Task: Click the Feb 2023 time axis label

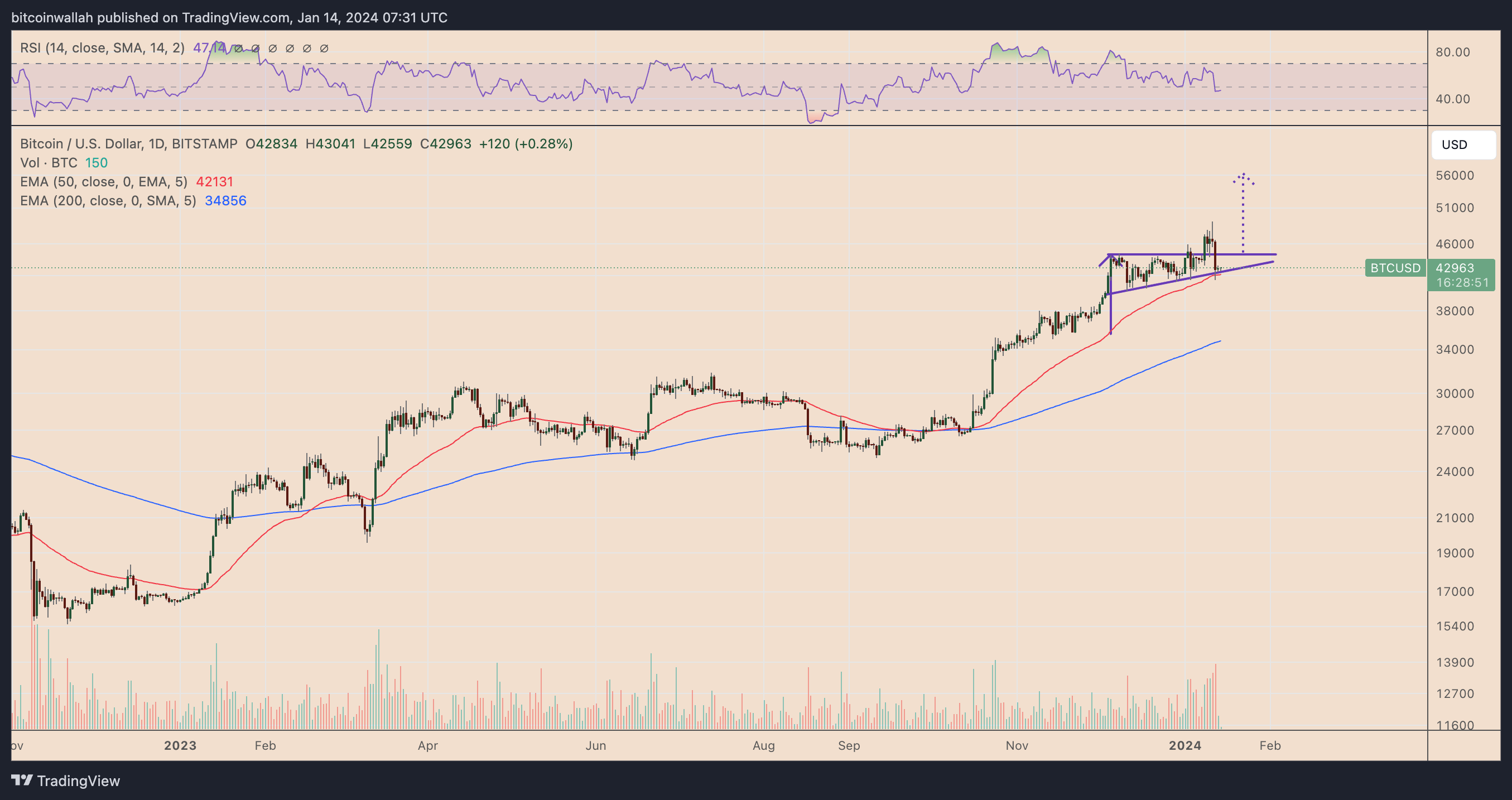Action: pos(266,746)
